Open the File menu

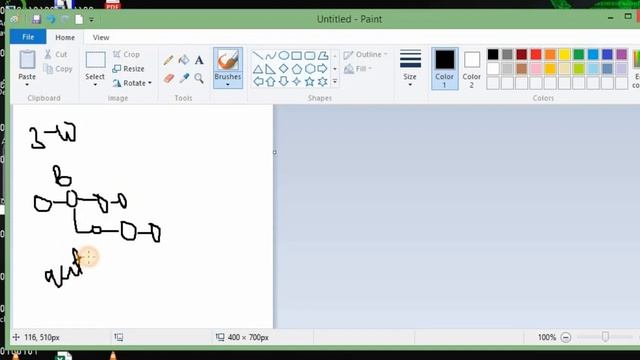click(28, 37)
